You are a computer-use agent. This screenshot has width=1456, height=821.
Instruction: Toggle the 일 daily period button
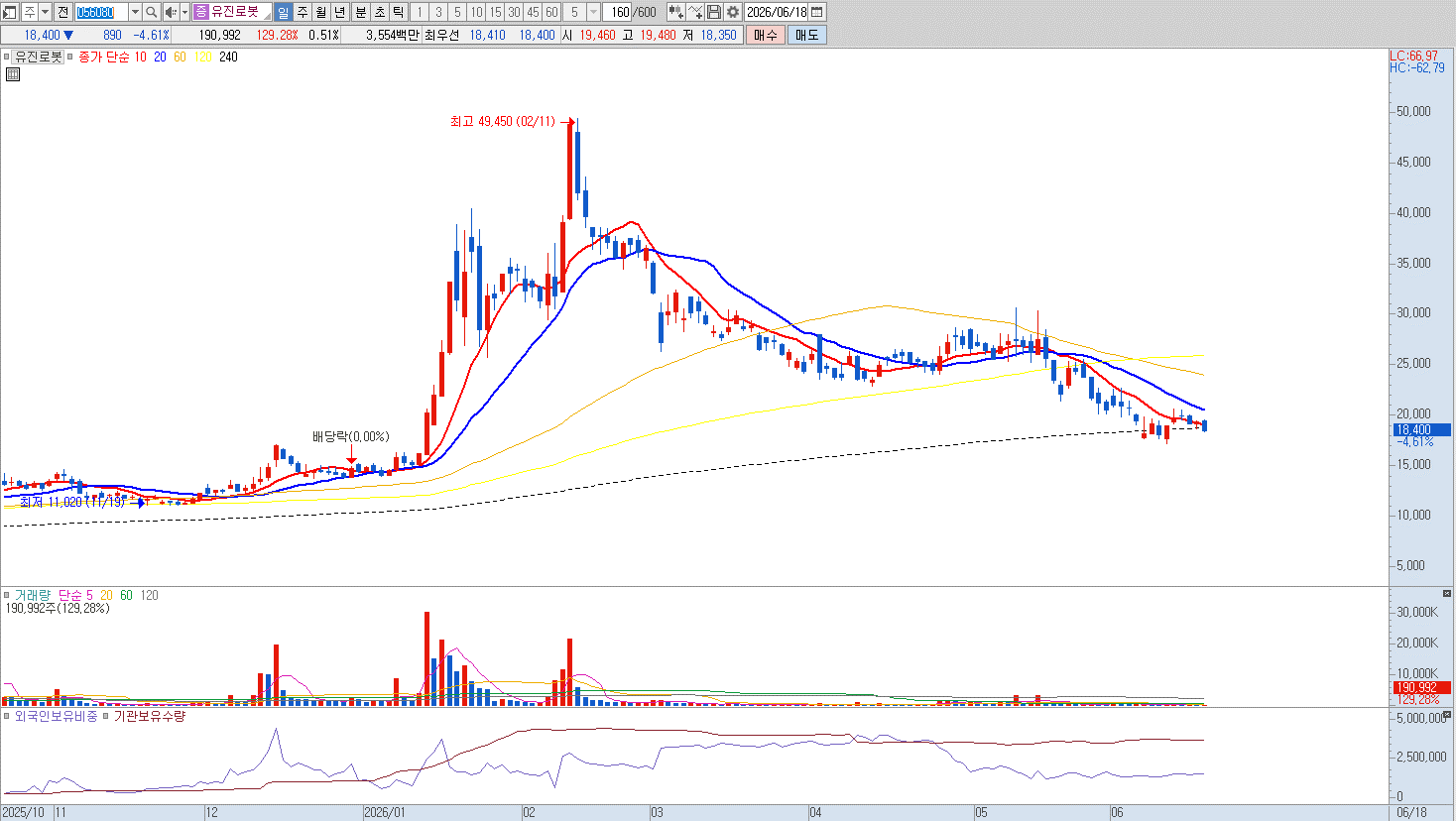(283, 12)
